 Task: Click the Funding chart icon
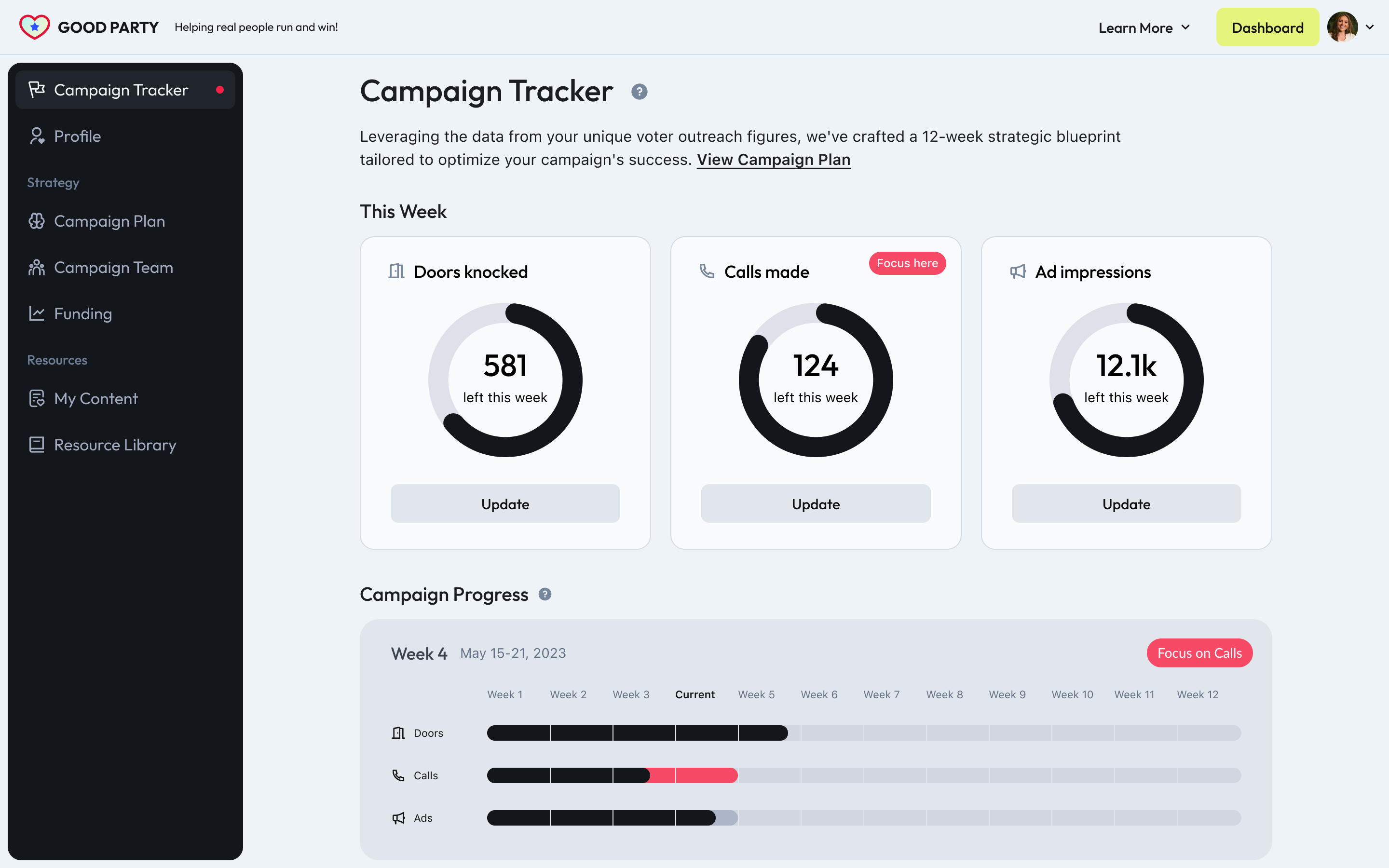click(37, 313)
